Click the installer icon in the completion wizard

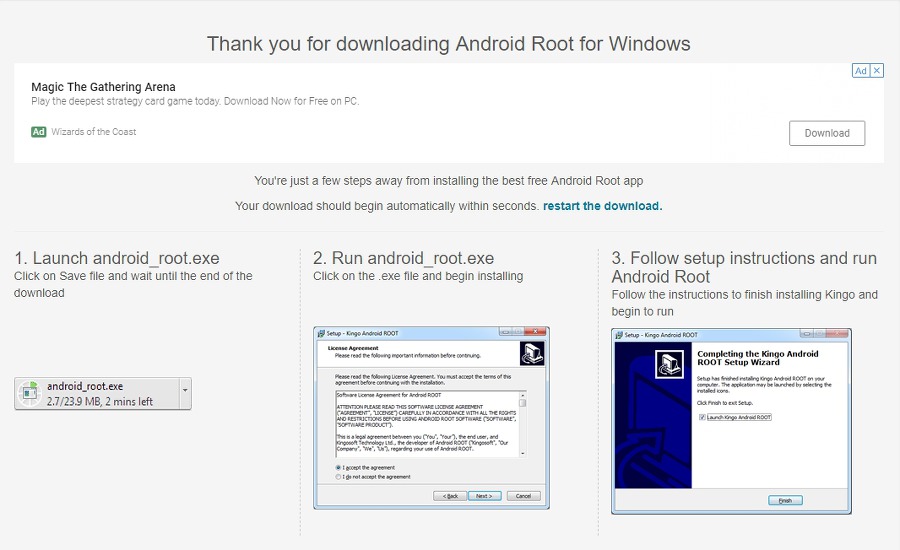[x=669, y=364]
